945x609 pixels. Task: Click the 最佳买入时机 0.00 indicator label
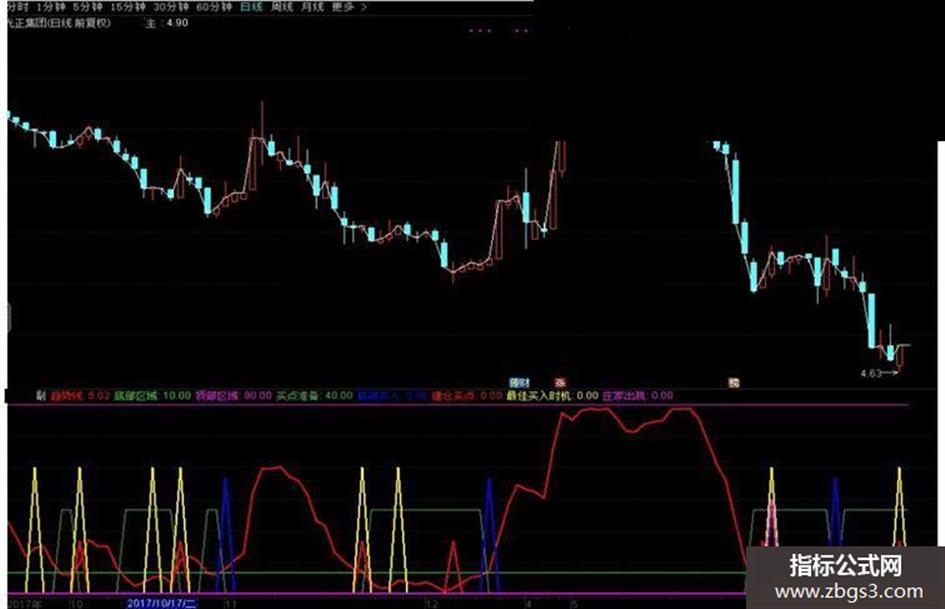coord(552,396)
